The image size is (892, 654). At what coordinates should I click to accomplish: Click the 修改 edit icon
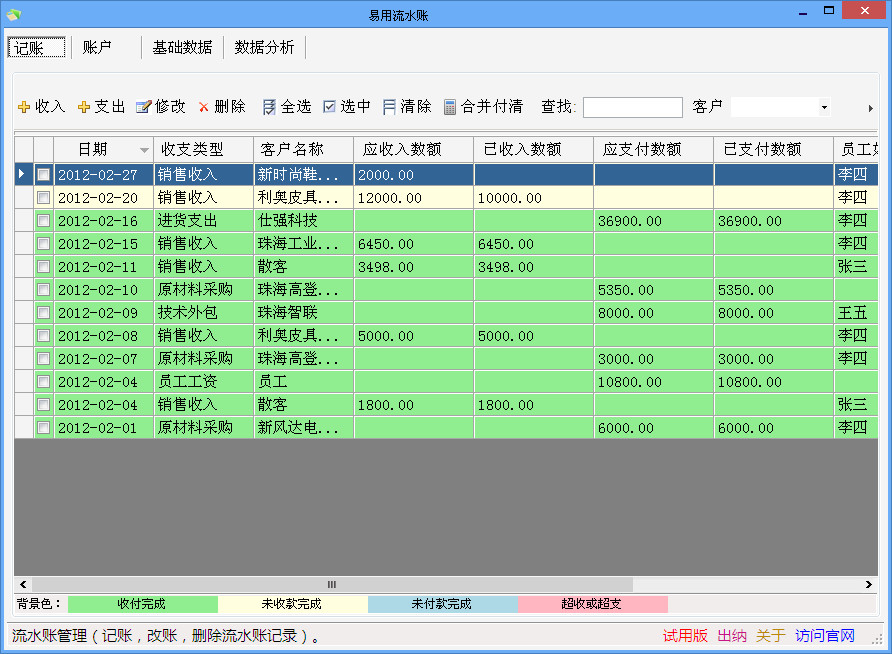143,107
